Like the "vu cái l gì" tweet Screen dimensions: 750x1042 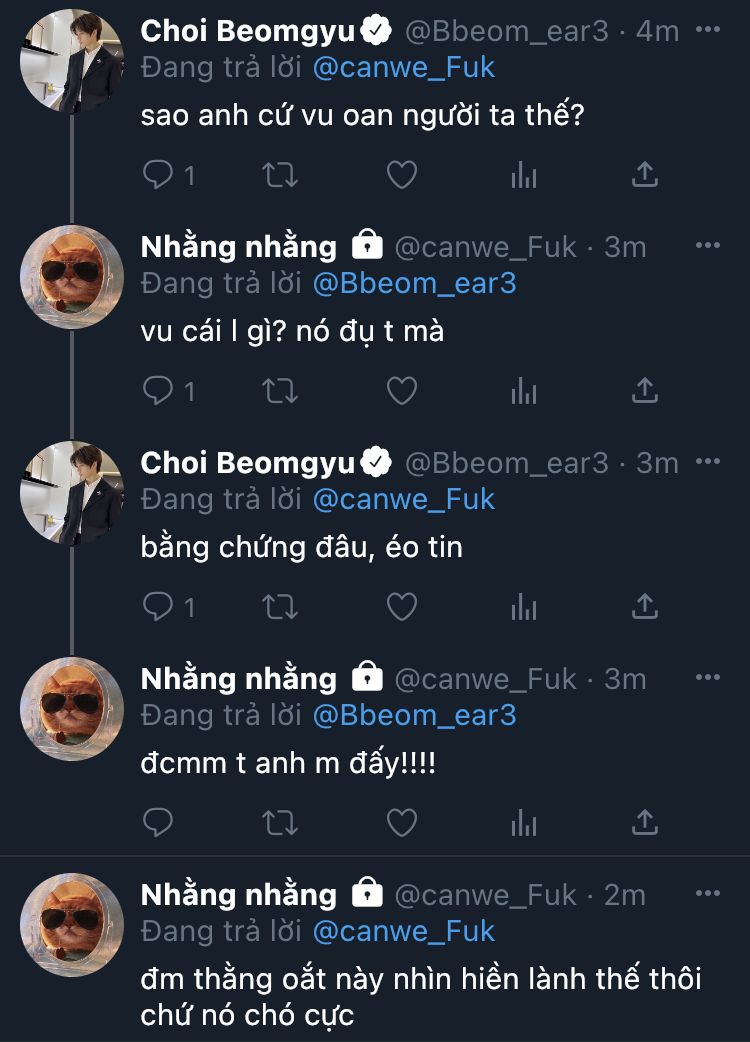401,391
